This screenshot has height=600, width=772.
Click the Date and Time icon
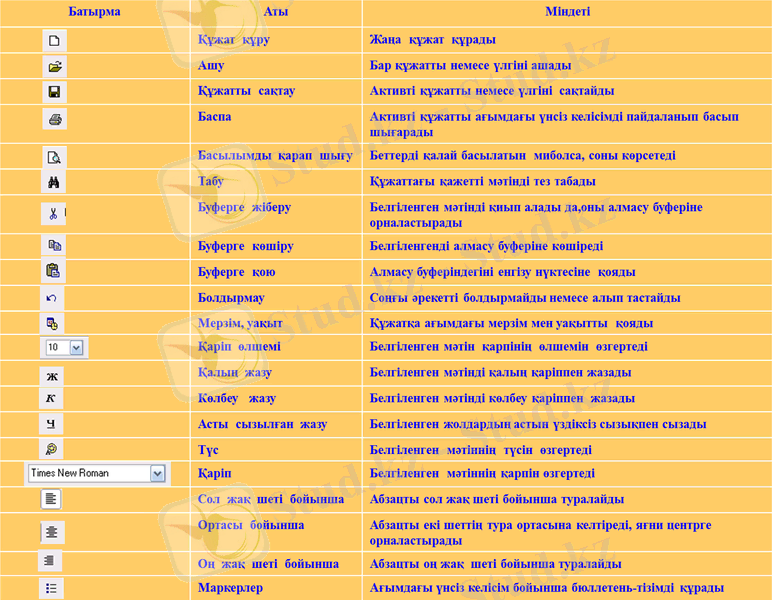tap(52, 323)
